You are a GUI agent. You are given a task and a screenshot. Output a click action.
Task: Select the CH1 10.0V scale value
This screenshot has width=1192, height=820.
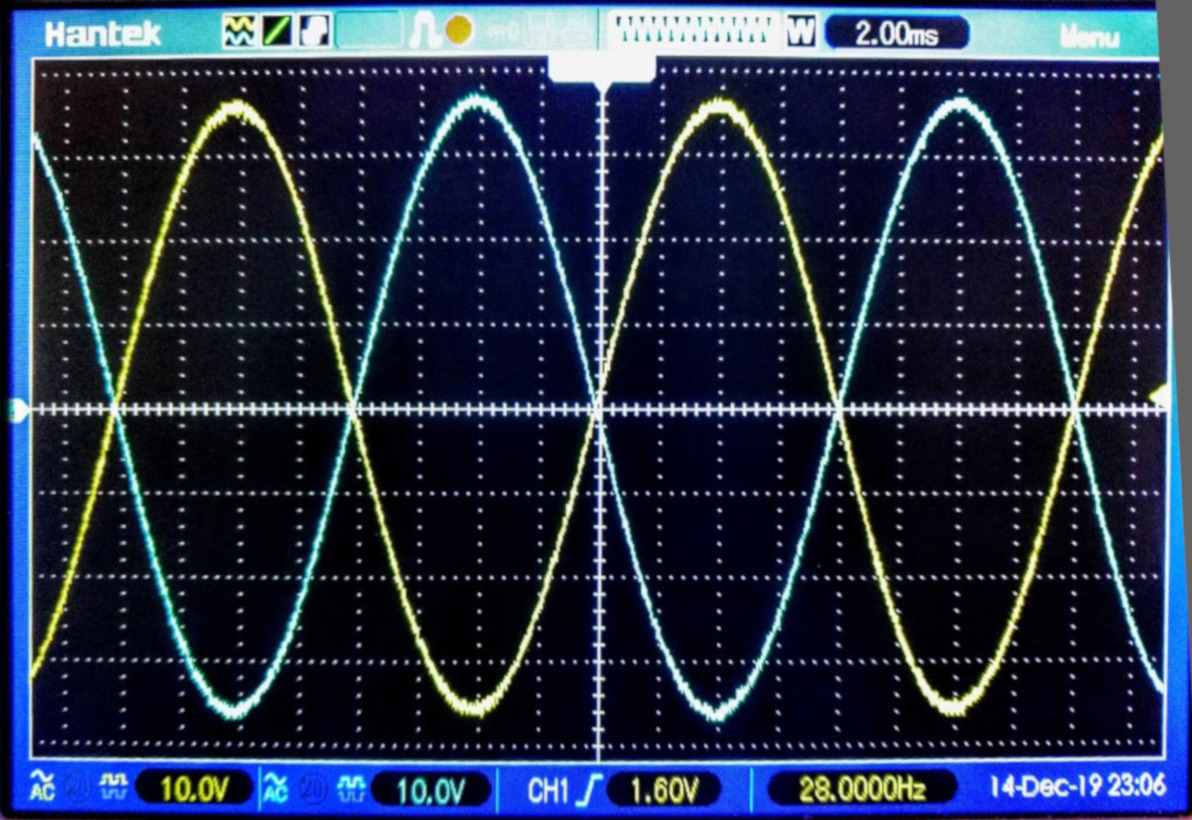tap(194, 789)
